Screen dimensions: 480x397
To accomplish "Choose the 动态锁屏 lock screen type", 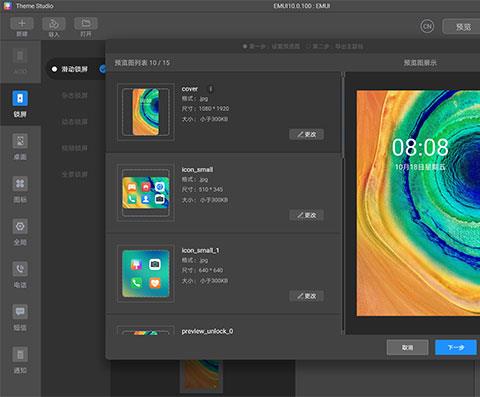I will click(x=75, y=122).
